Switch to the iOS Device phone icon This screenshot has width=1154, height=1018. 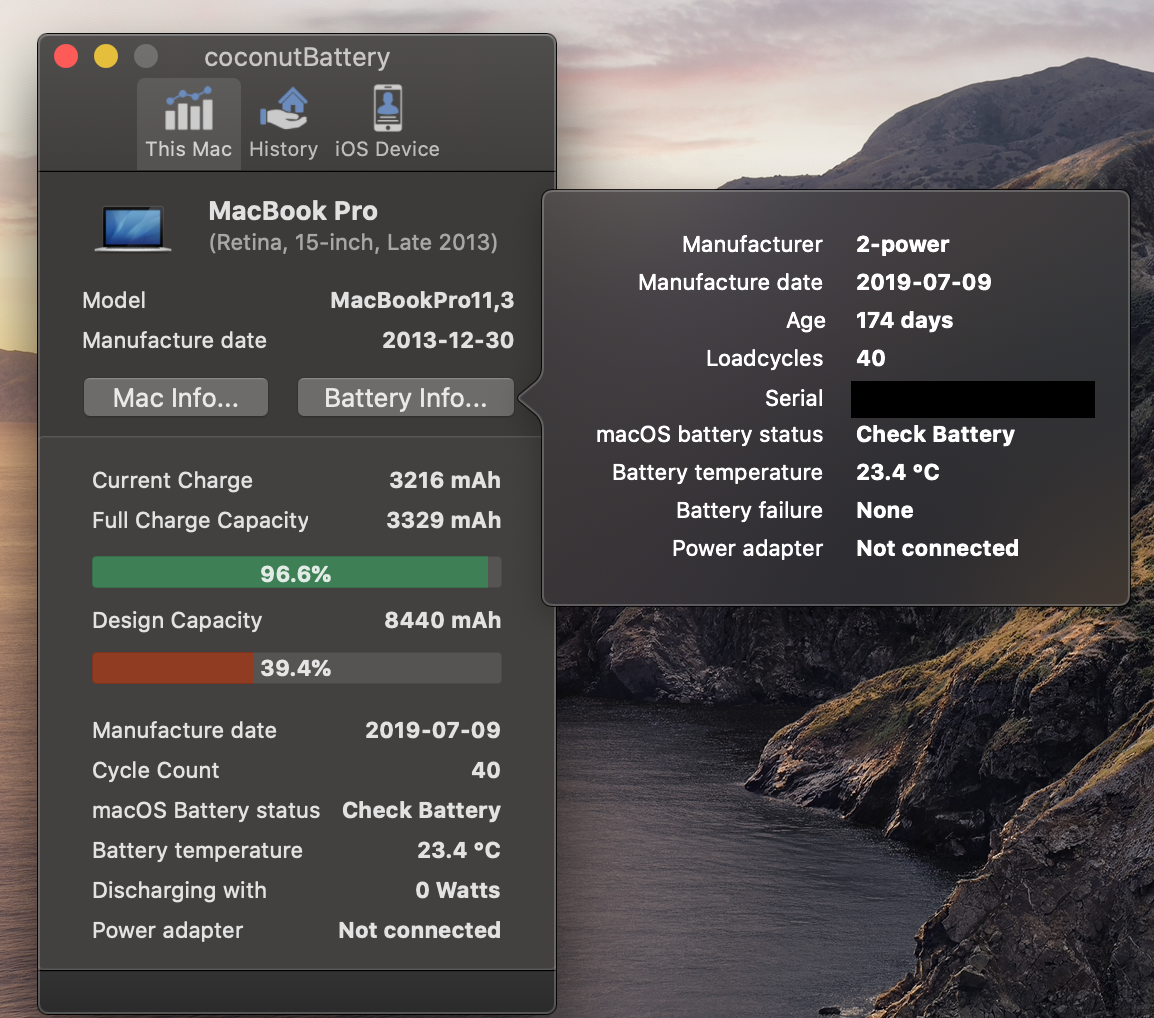(x=387, y=108)
